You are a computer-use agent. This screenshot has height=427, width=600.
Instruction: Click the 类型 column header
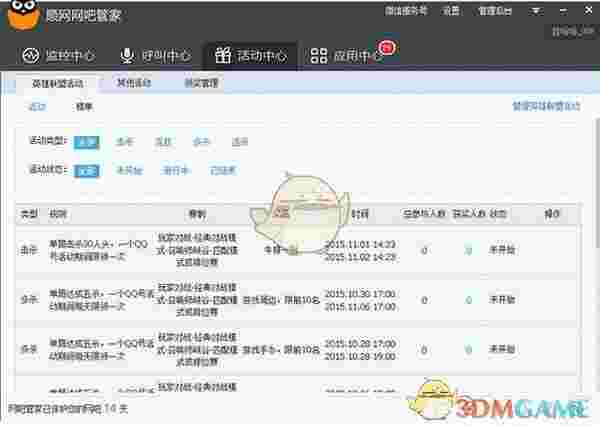(29, 214)
